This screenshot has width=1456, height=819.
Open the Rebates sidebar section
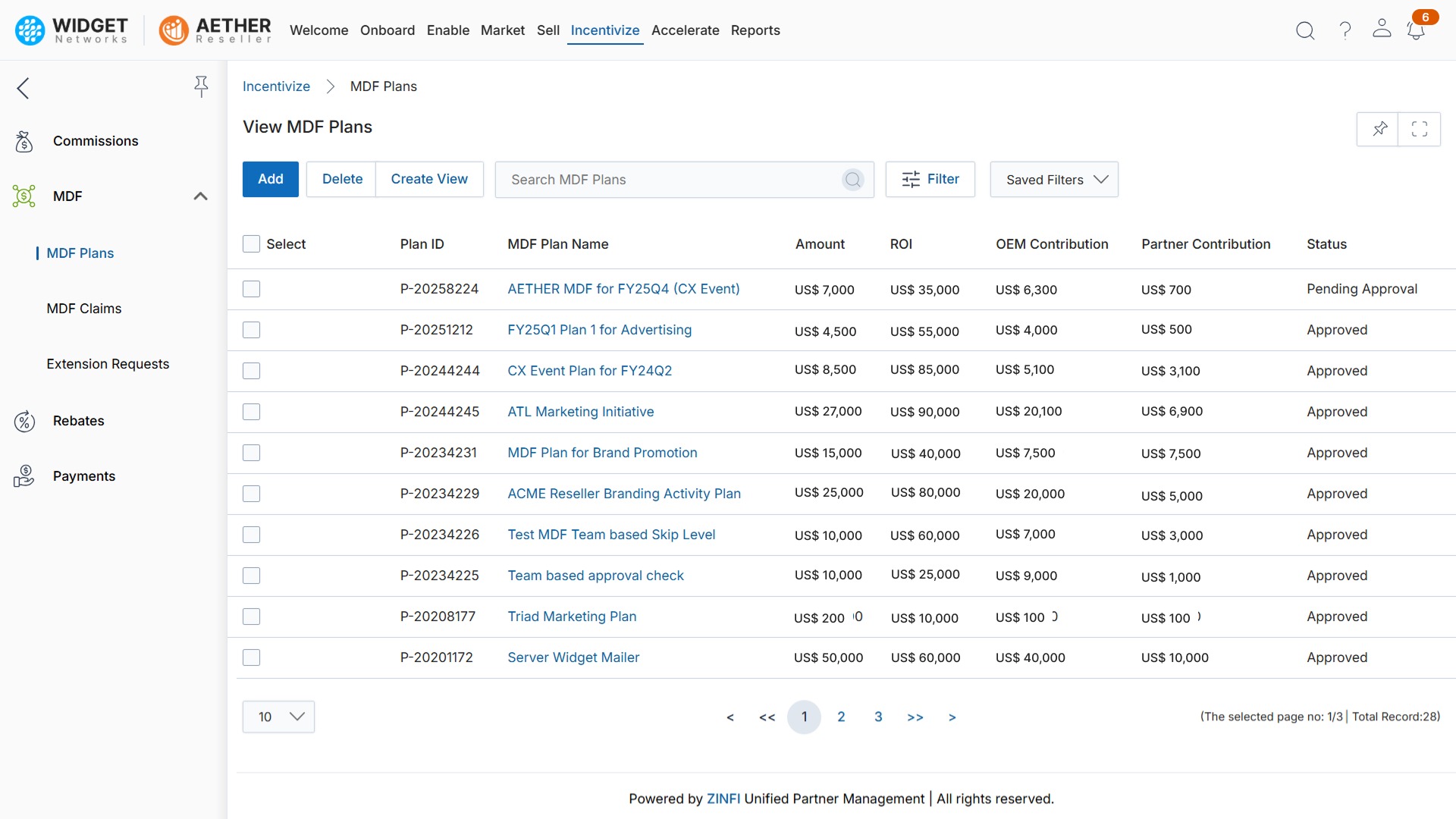[x=78, y=421]
